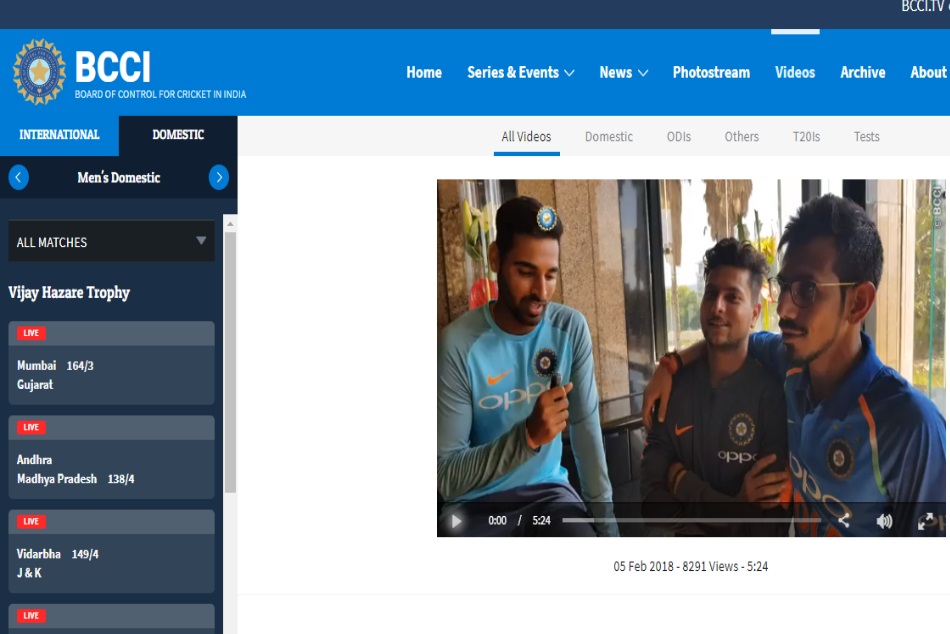Open the Photostream page
Screen dimensions: 950x634
(711, 72)
